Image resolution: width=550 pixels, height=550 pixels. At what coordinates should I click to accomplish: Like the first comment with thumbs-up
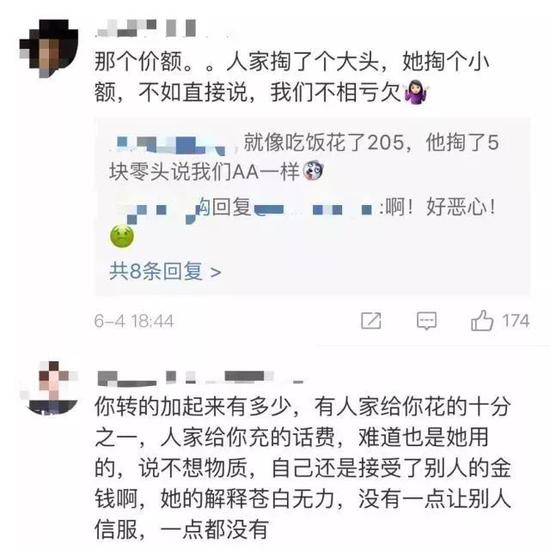482,320
